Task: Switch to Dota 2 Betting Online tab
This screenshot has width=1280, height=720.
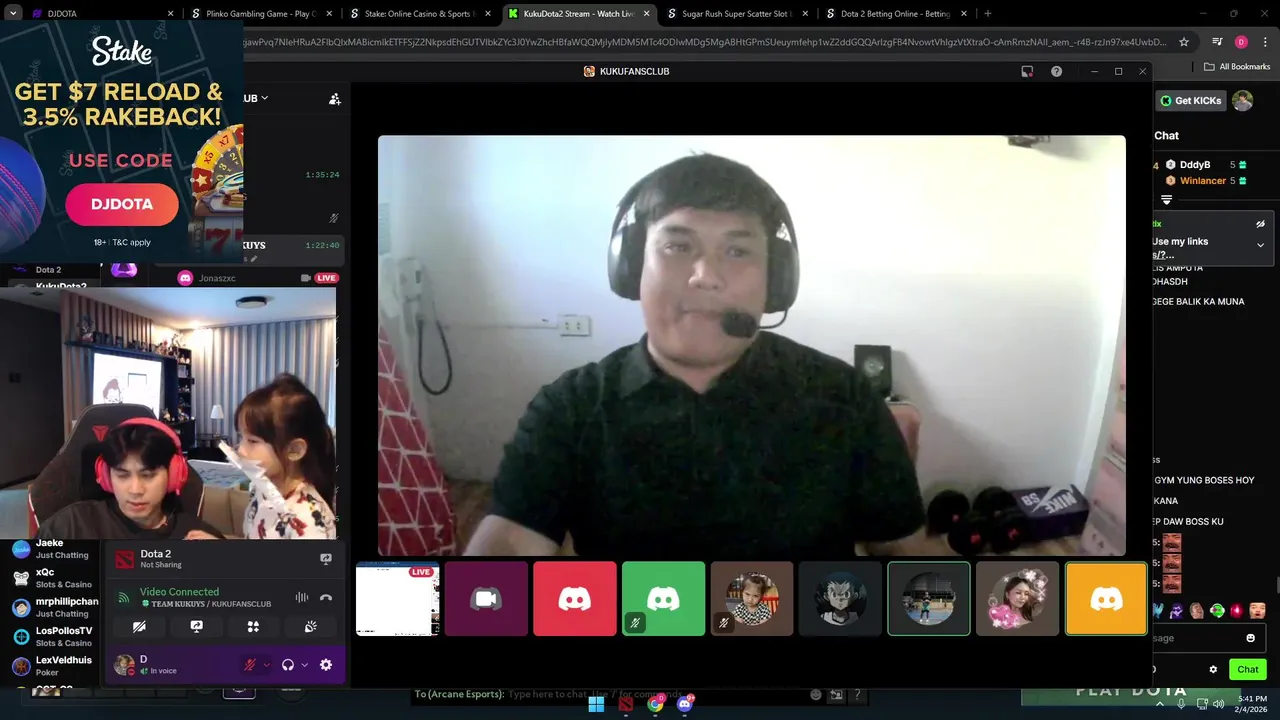Action: [895, 14]
